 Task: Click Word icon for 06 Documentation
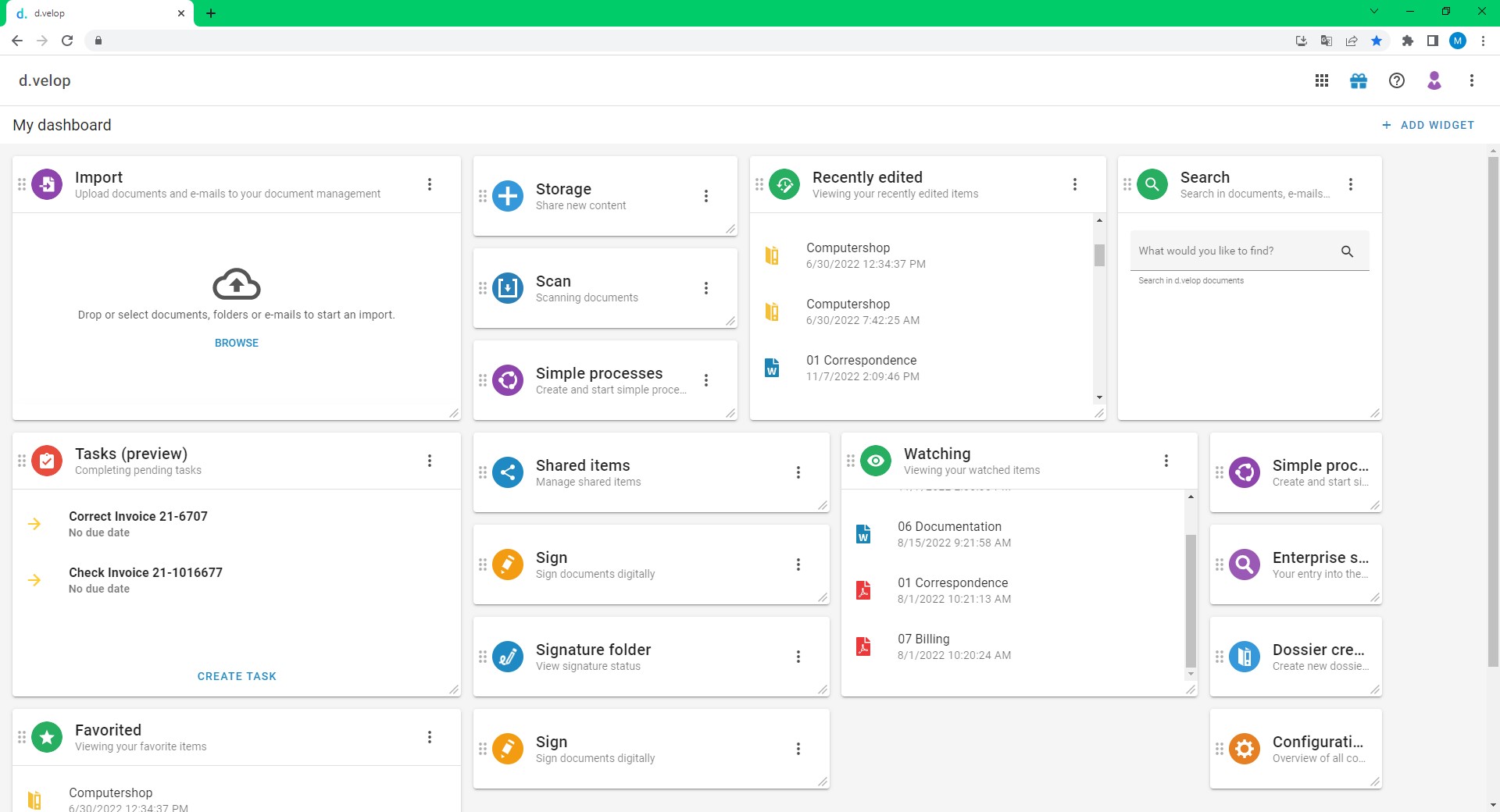pyautogui.click(x=863, y=534)
